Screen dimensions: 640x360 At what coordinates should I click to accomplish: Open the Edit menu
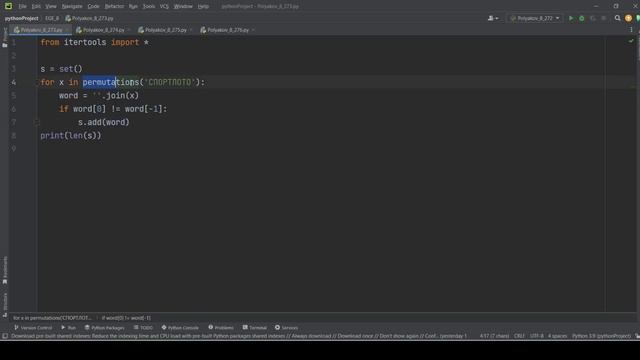coord(36,6)
